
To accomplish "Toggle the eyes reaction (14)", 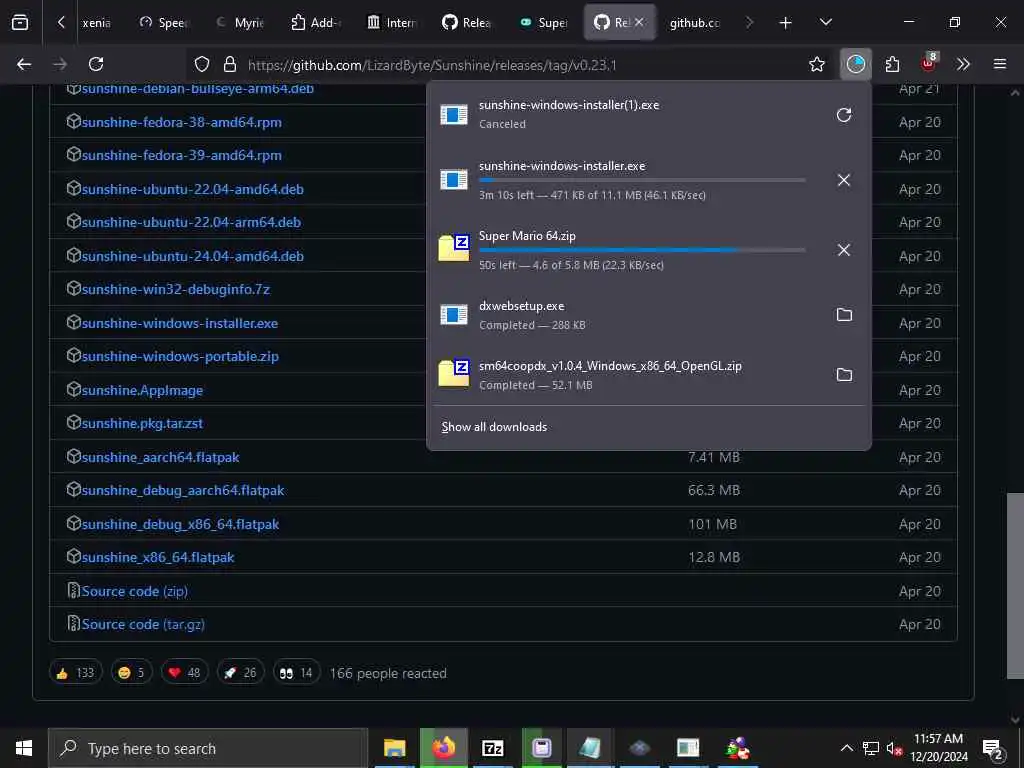I will click(x=296, y=673).
